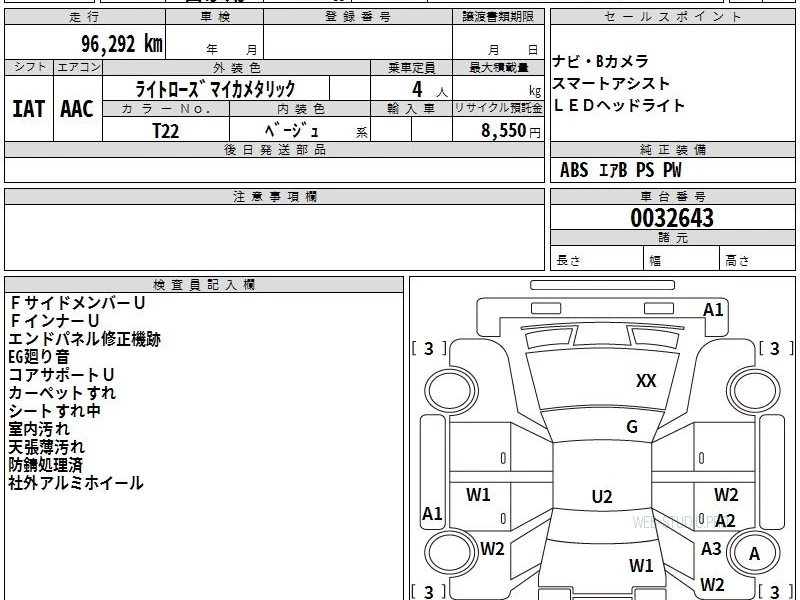The width and height of the screenshot is (800, 600).
Task: Click the 譲渡書類期限 header
Action: pyautogui.click(x=498, y=17)
